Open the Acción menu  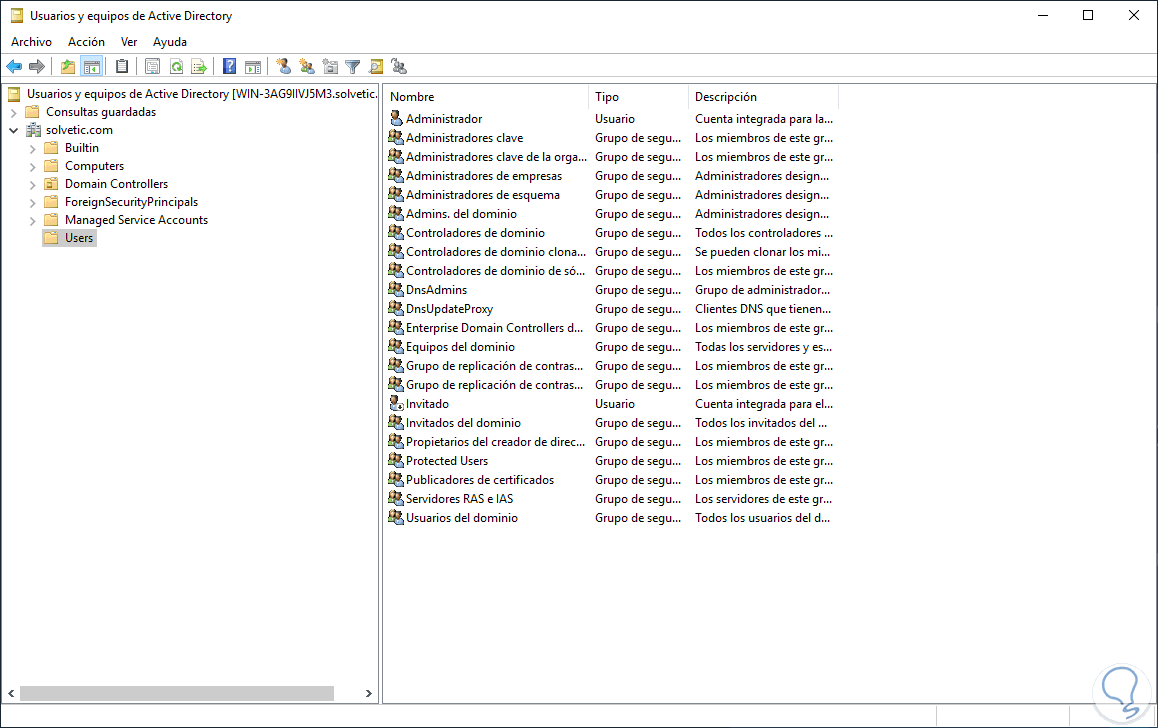point(86,42)
